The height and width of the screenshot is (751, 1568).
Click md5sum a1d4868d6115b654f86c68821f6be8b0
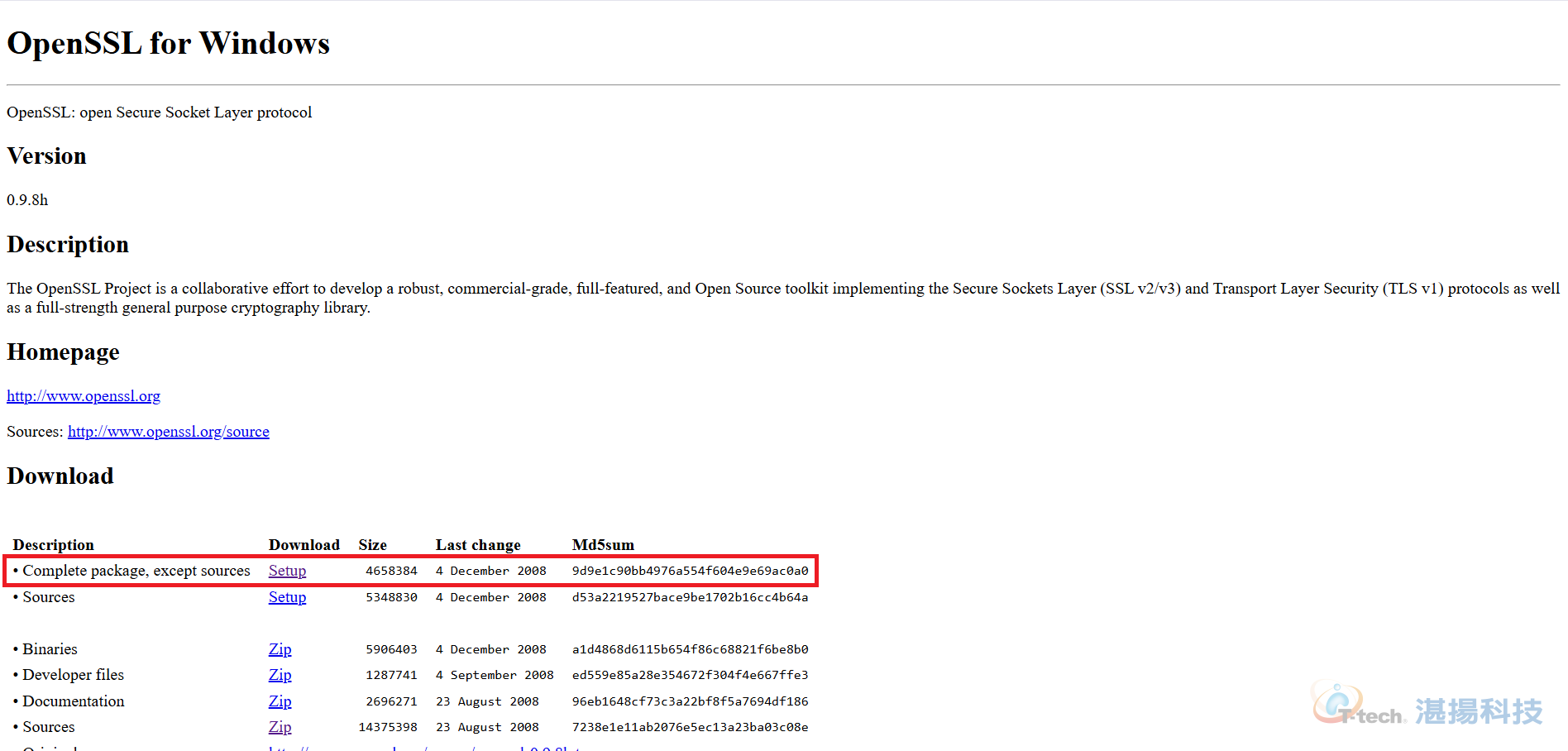click(x=690, y=649)
